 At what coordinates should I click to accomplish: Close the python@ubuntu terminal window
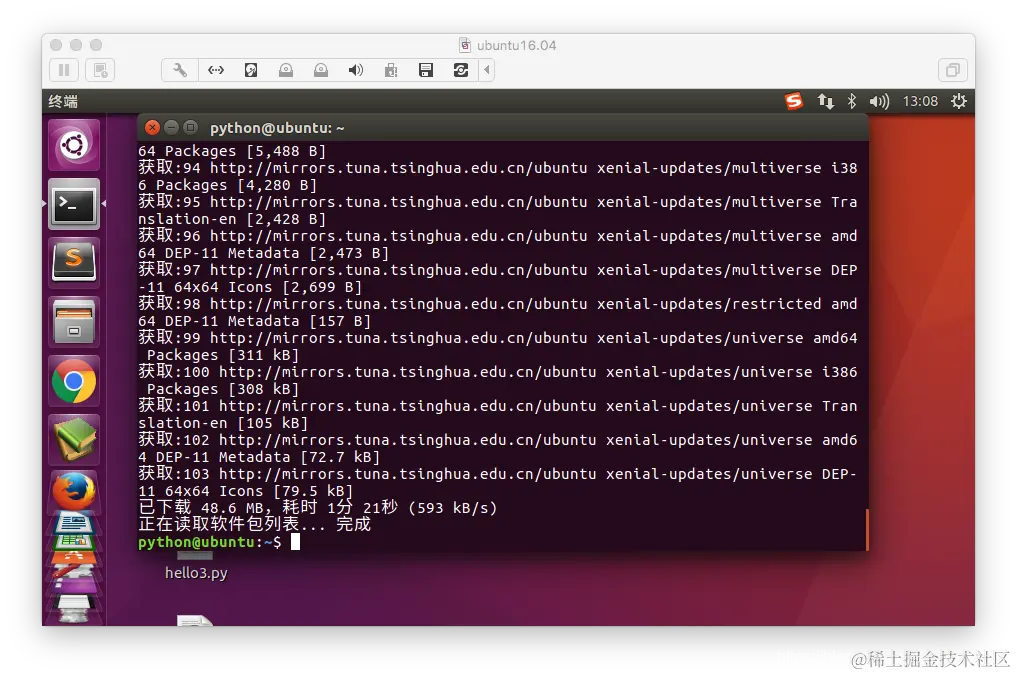coord(152,128)
